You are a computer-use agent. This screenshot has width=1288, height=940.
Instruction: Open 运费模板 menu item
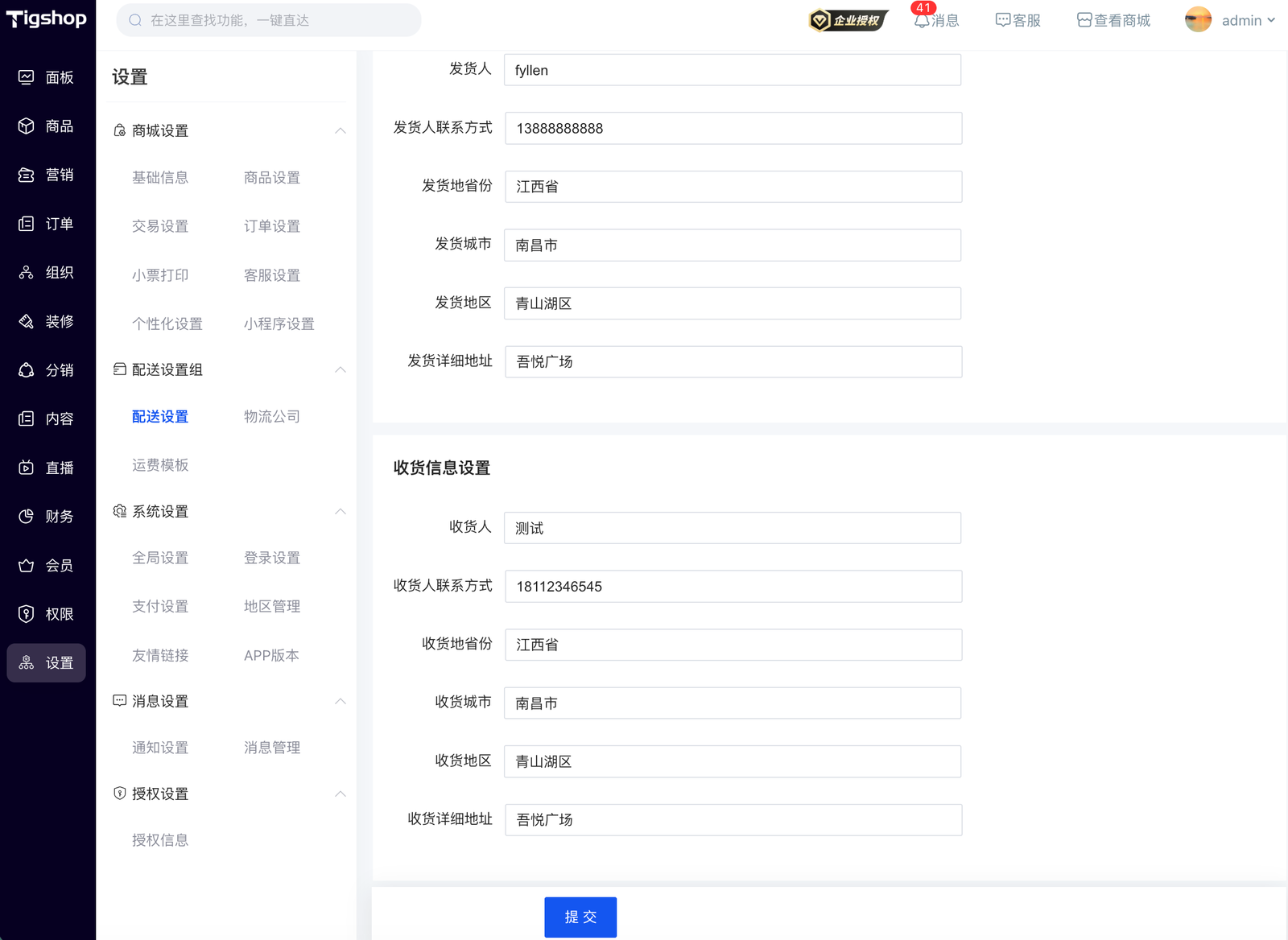(160, 465)
